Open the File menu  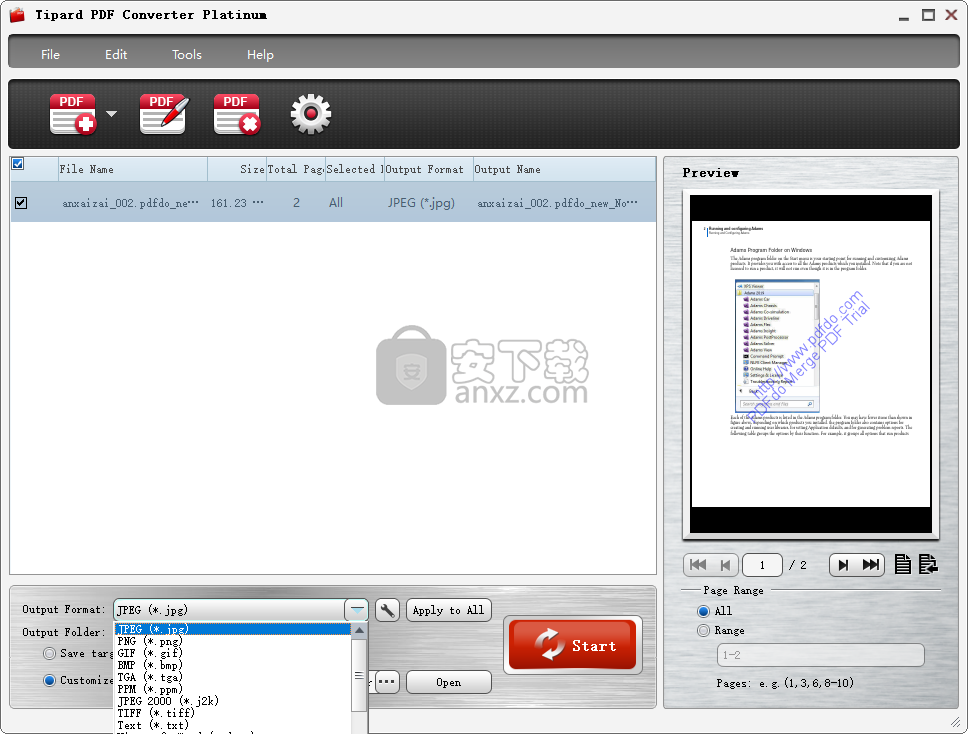coord(51,54)
